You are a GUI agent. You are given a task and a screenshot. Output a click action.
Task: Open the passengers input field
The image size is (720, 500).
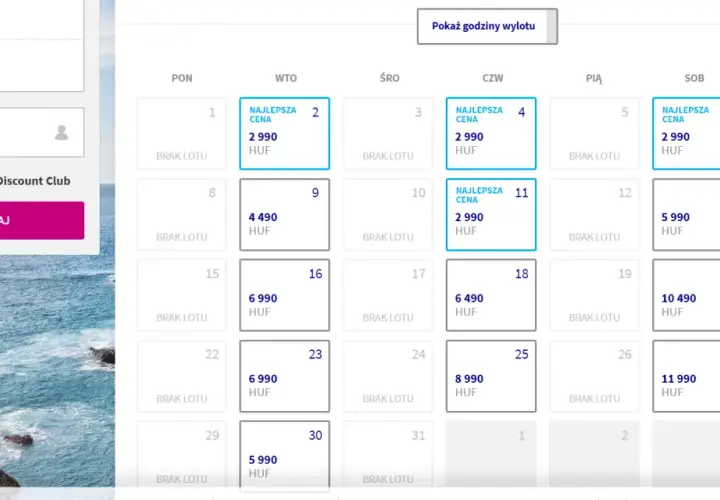click(42, 132)
